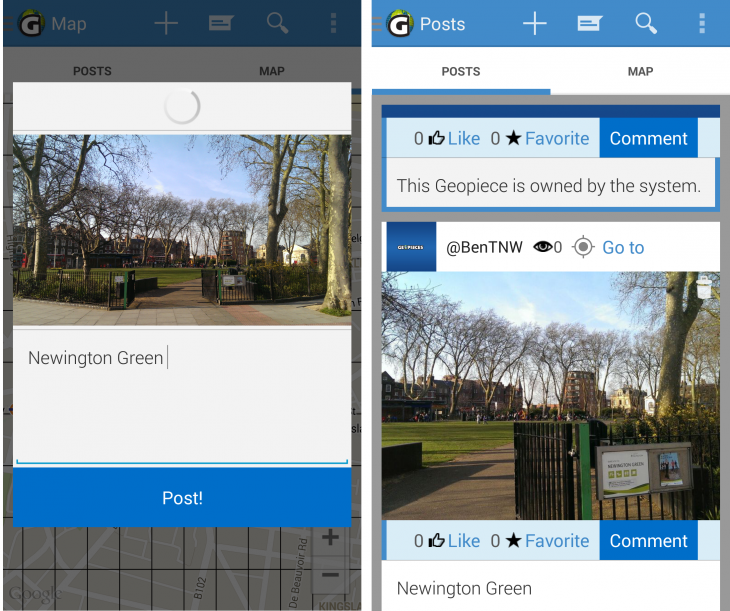Zoom in the map with plus button
This screenshot has height=611, width=730.
pyautogui.click(x=330, y=538)
